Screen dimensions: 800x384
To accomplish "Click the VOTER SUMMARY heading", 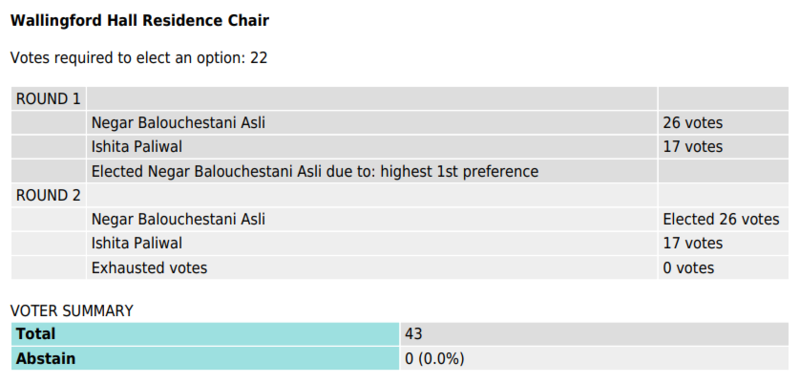I will click(x=71, y=311).
